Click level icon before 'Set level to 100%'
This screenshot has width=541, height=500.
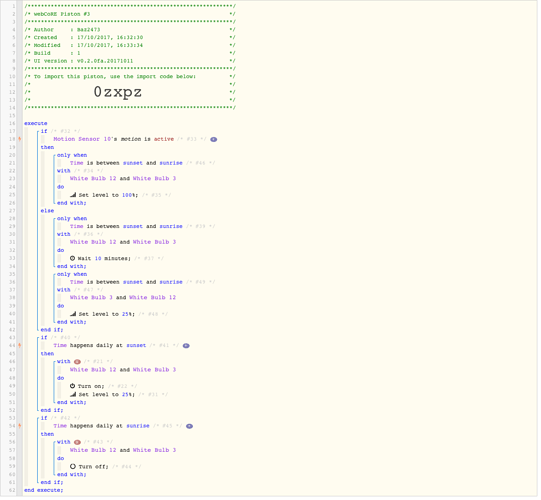click(73, 196)
